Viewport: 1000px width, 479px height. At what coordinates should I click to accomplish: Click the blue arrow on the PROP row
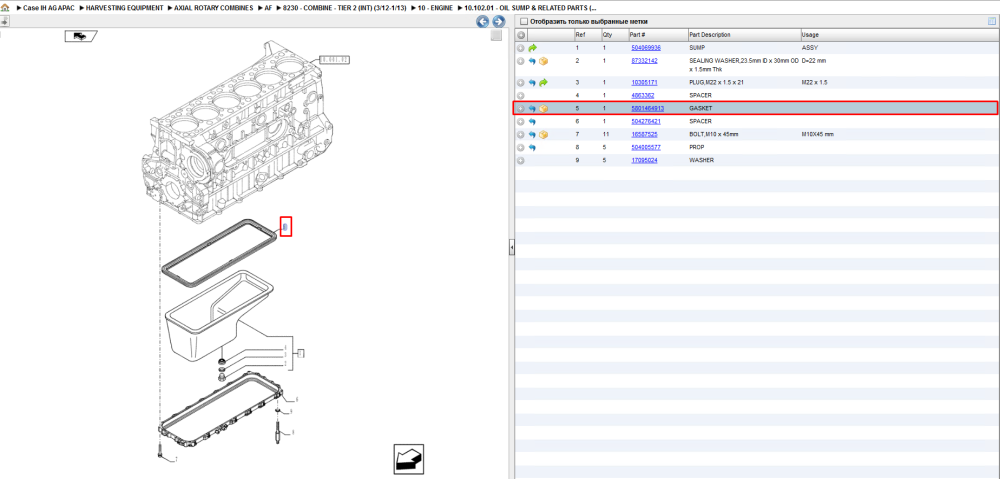[533, 147]
